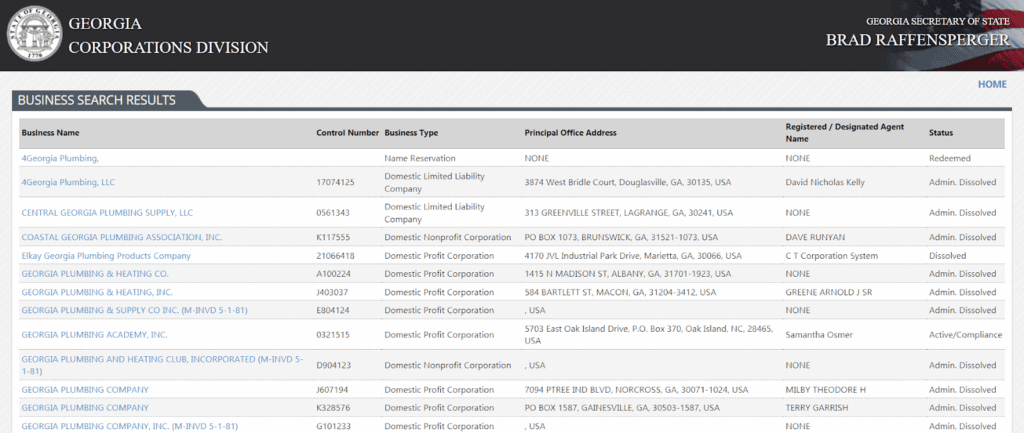Open GEORGIA PLUMBING & SUPPLY CO INC. entry
The image size is (1024, 433).
[133, 311]
